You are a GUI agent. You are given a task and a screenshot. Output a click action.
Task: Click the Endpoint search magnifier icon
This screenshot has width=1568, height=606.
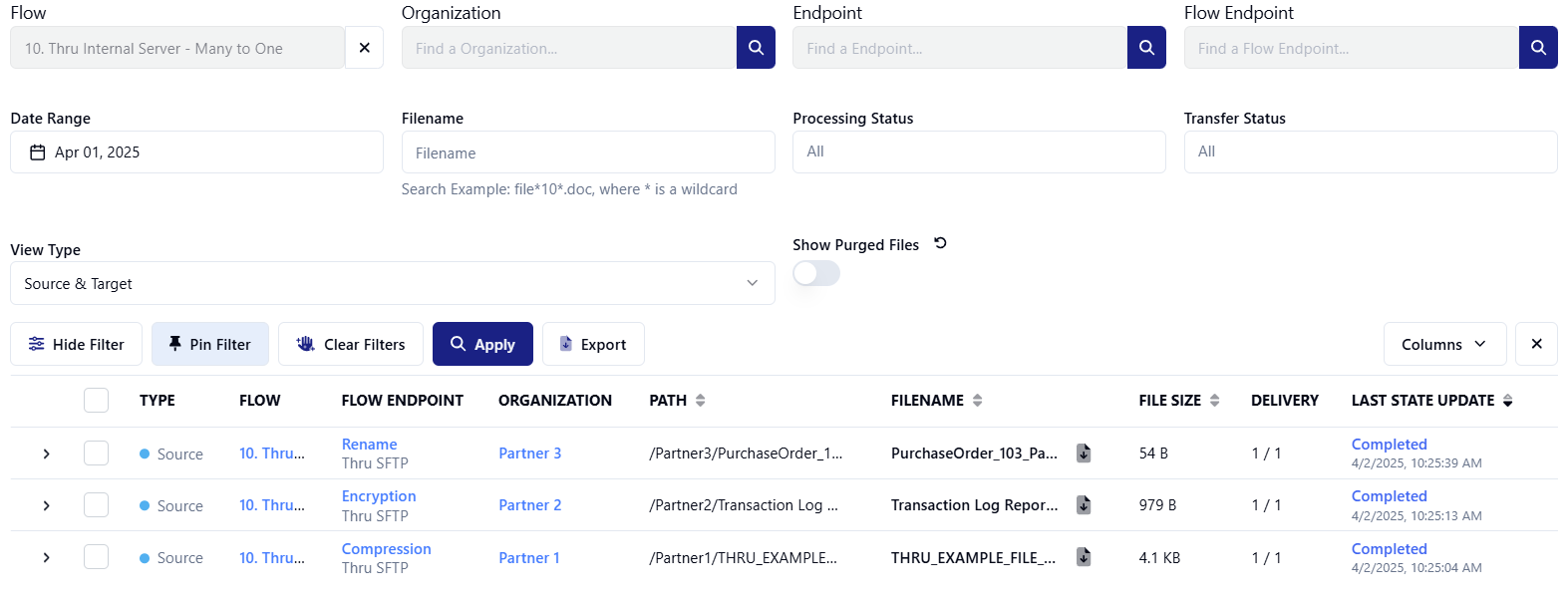tap(1146, 48)
